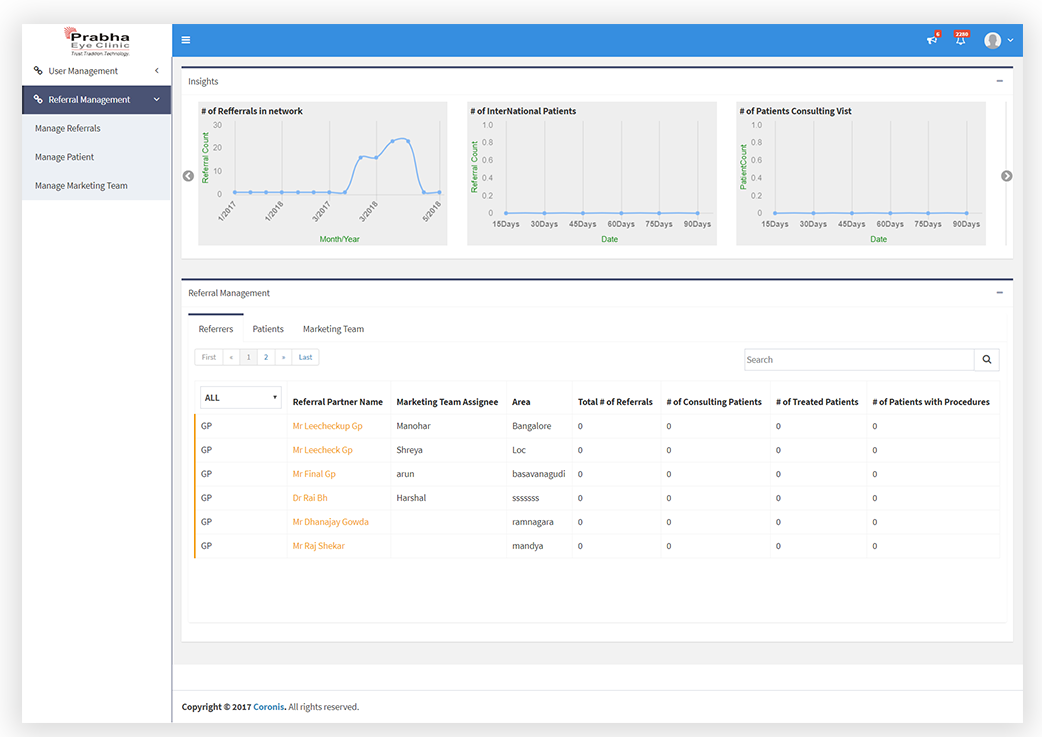The image size is (1042, 737).
Task: Go to page 2 of referrers
Action: 266,357
